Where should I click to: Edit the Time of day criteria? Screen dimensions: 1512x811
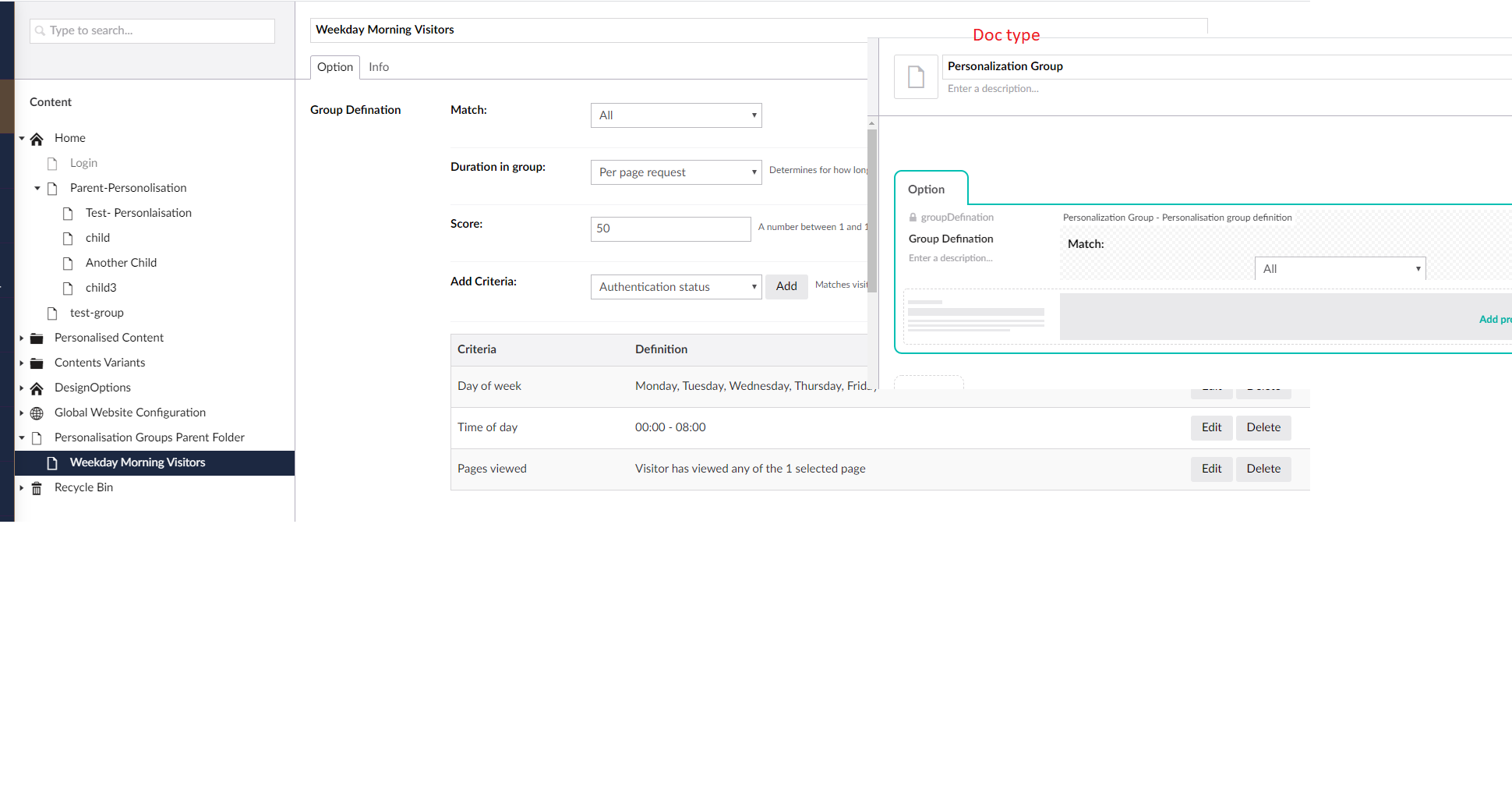1211,427
